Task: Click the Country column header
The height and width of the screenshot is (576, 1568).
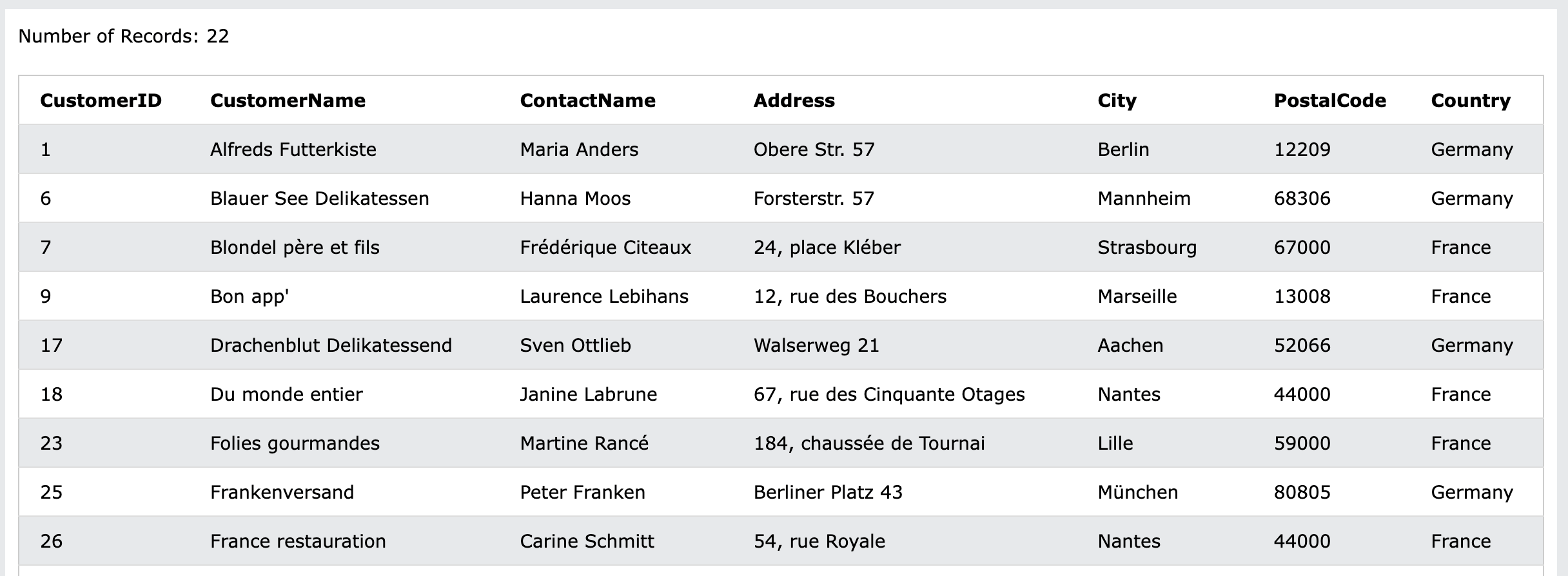Action: (x=1470, y=101)
